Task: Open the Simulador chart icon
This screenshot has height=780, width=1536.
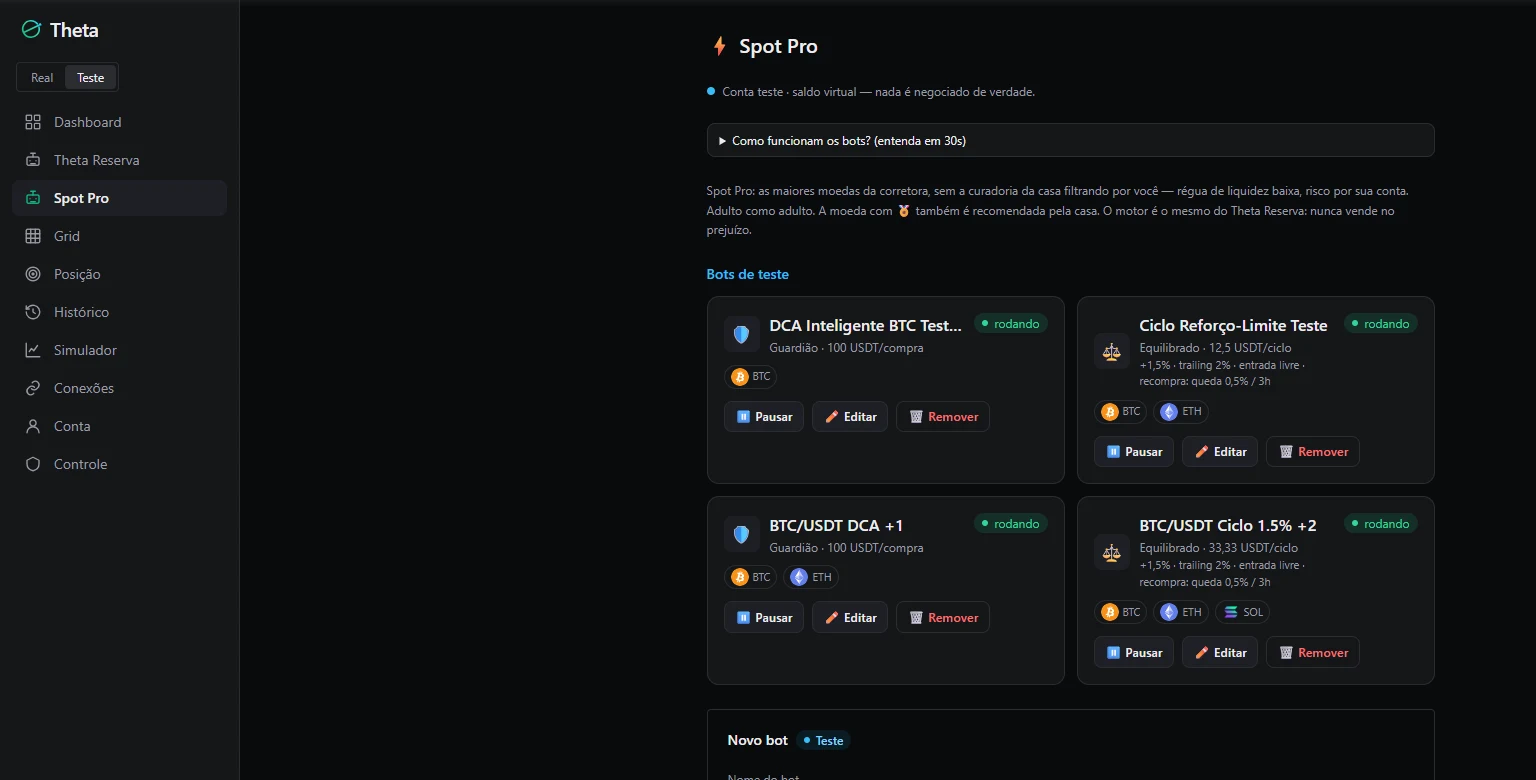Action: tap(33, 350)
